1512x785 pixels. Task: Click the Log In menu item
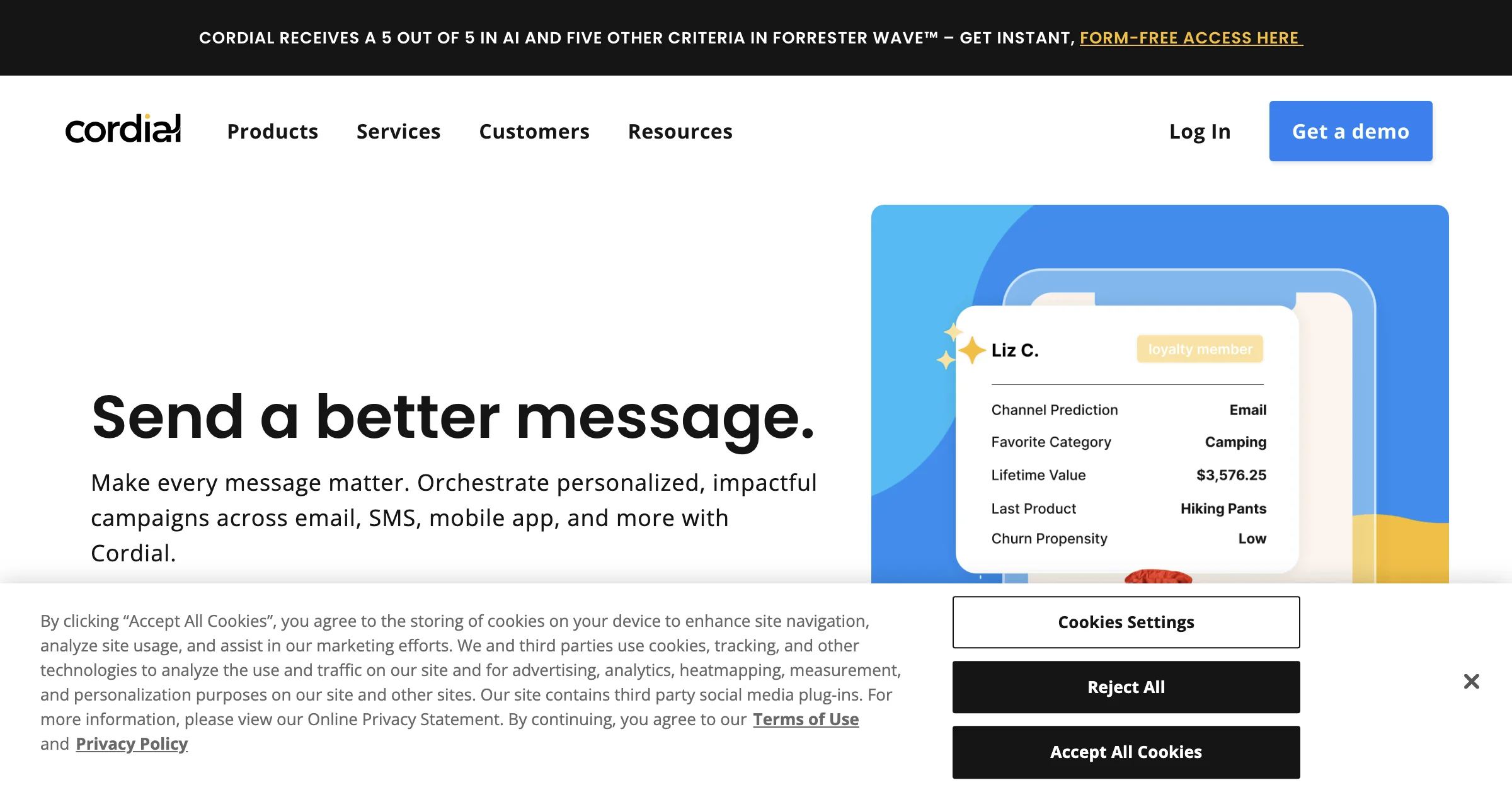tap(1200, 131)
